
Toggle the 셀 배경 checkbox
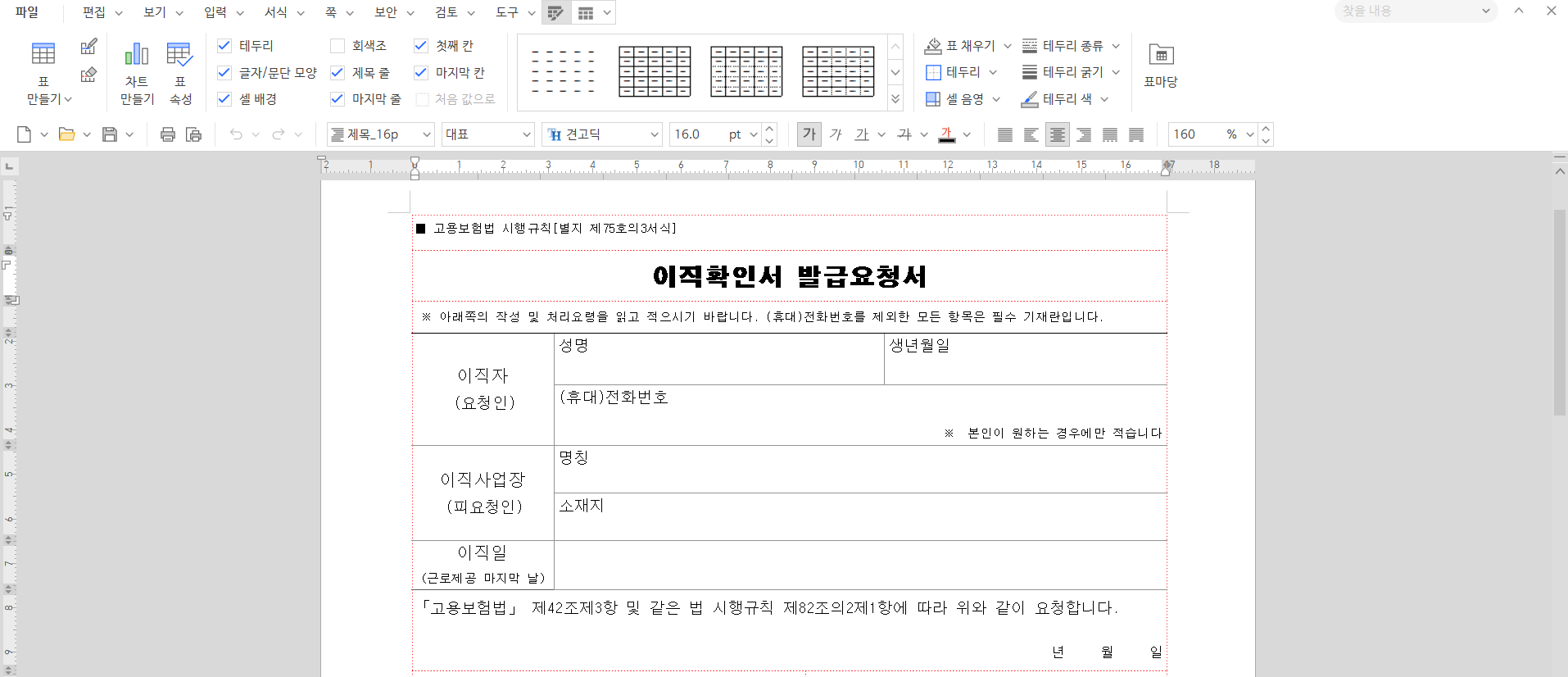(224, 99)
